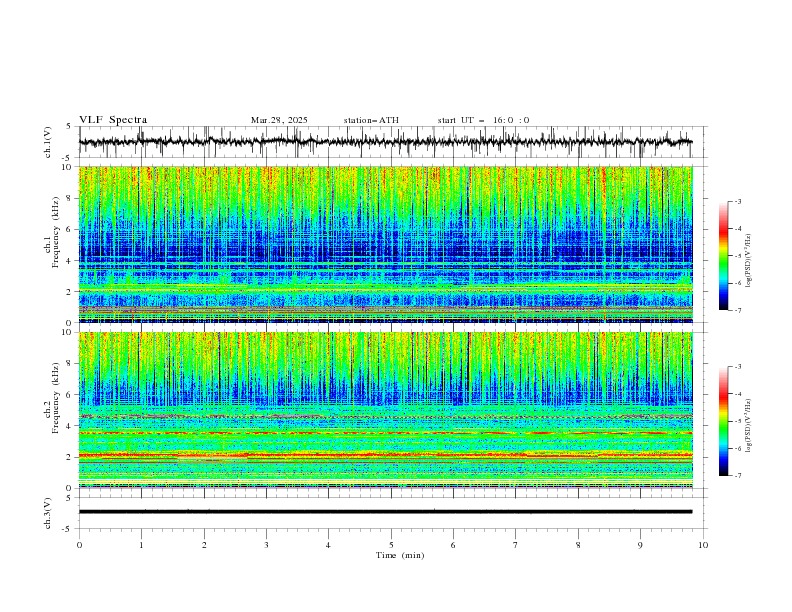Click the red 2 kHz band in ch.2
The image size is (792, 612).
[385, 455]
